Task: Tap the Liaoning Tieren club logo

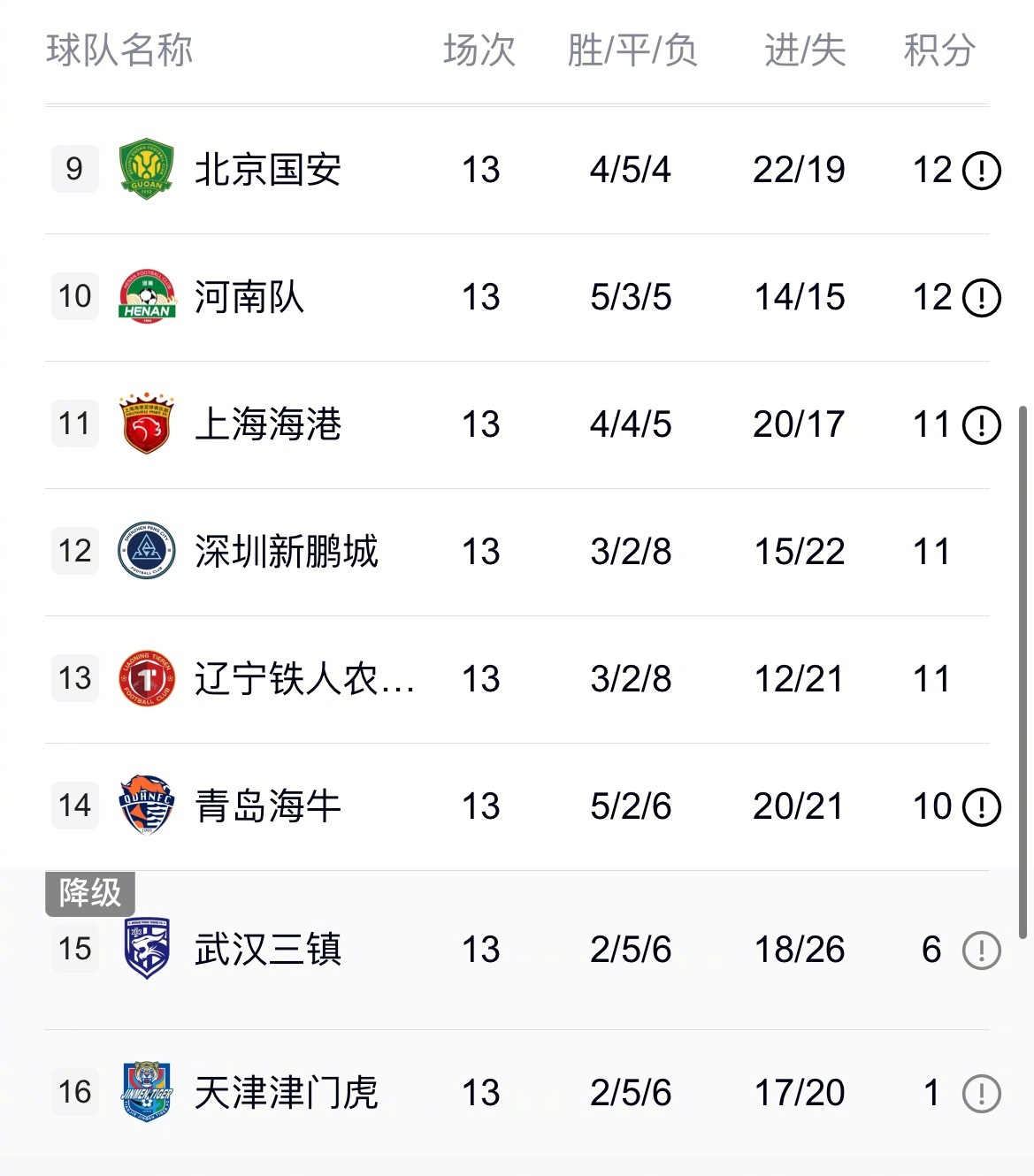Action: [147, 678]
